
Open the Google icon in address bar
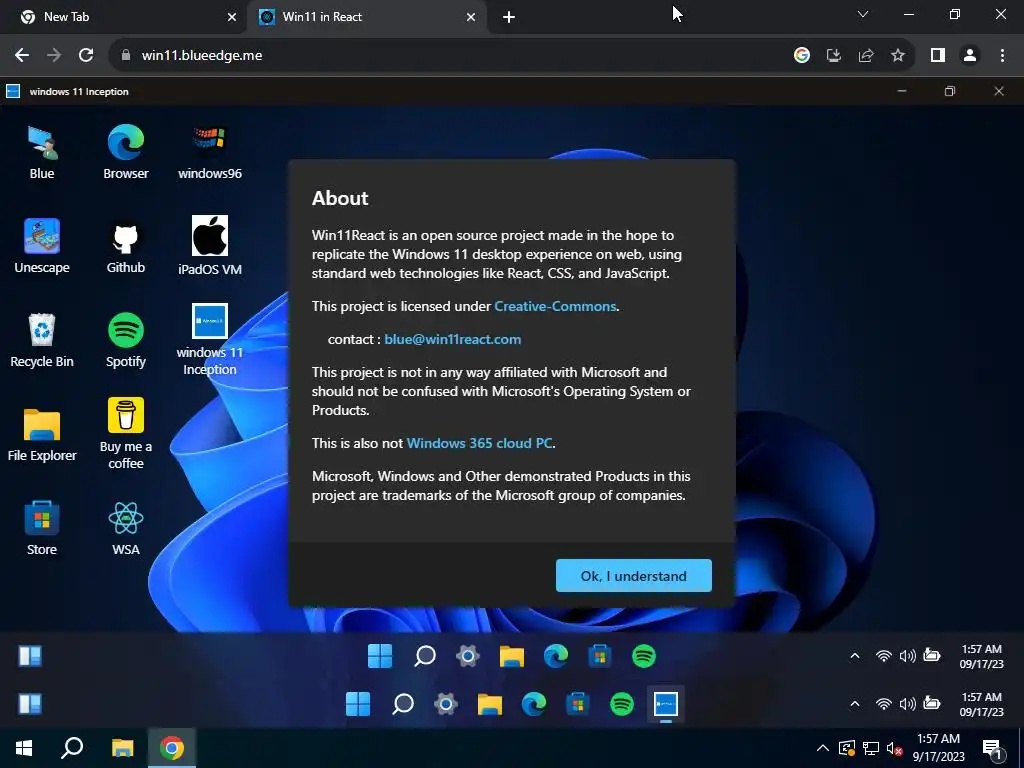[x=802, y=56]
